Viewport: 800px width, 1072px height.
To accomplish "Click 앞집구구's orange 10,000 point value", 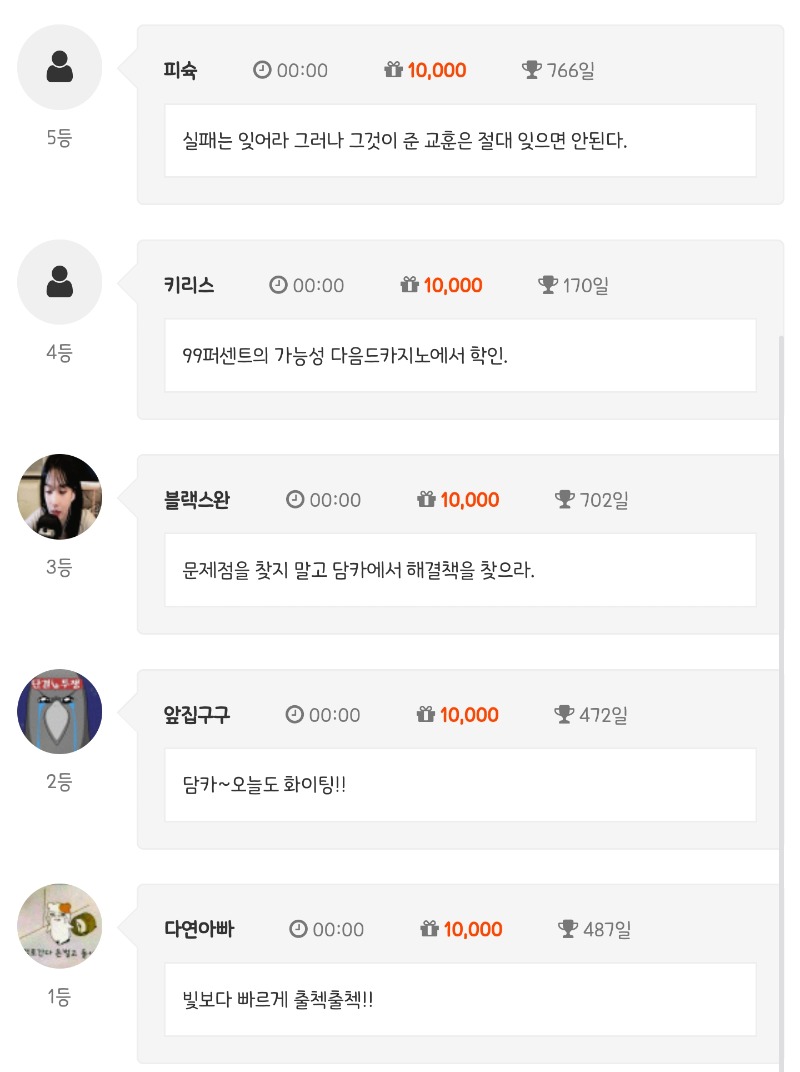I will (x=469, y=714).
